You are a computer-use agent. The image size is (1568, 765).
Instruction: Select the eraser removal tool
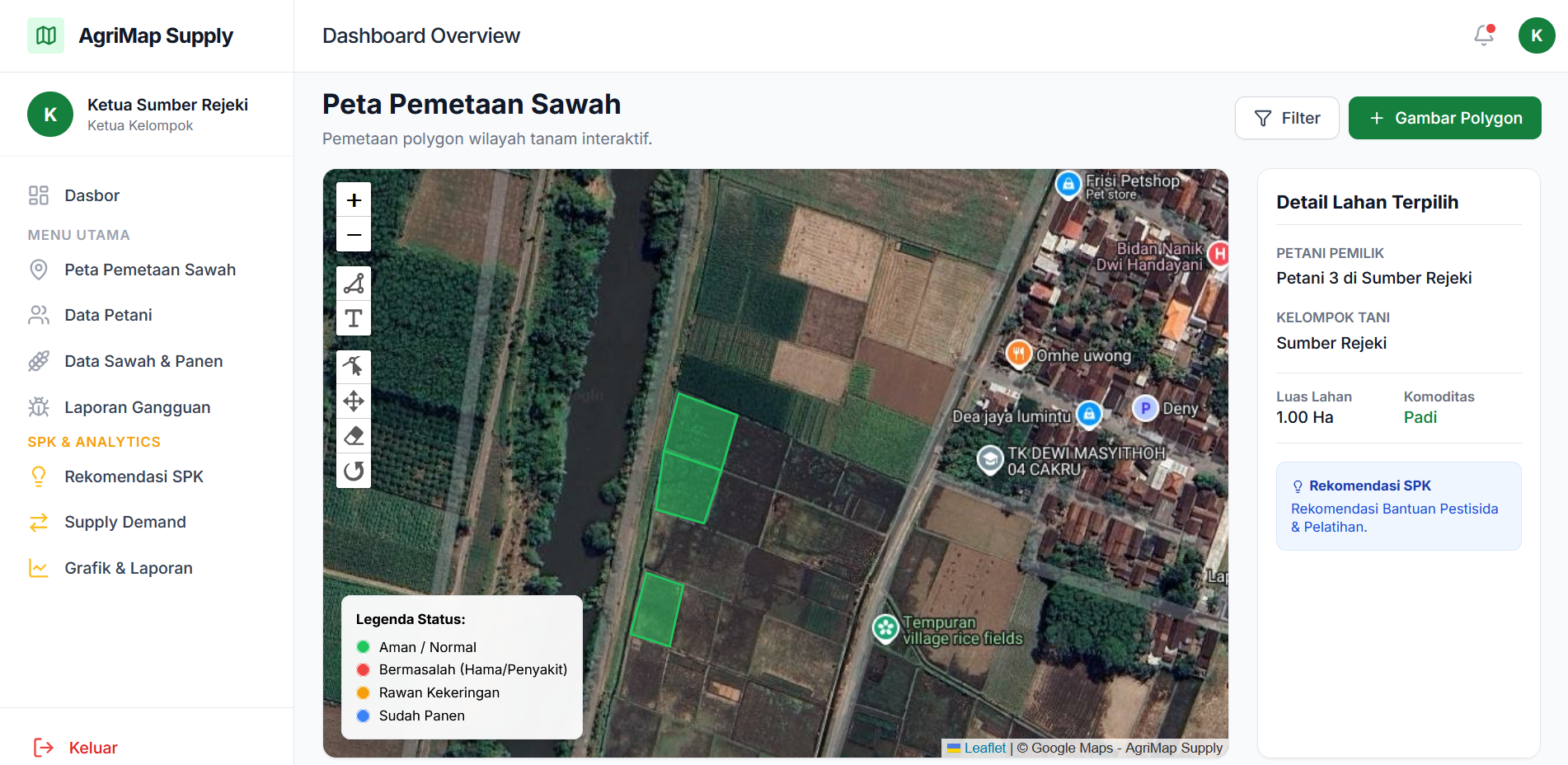point(354,436)
